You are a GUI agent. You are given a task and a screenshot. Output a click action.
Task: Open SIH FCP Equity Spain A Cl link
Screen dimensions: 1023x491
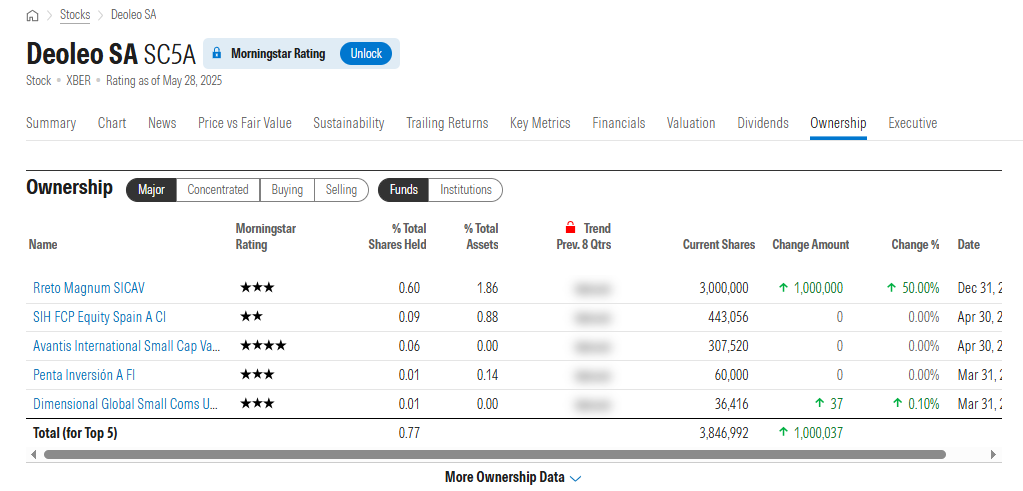coord(99,317)
